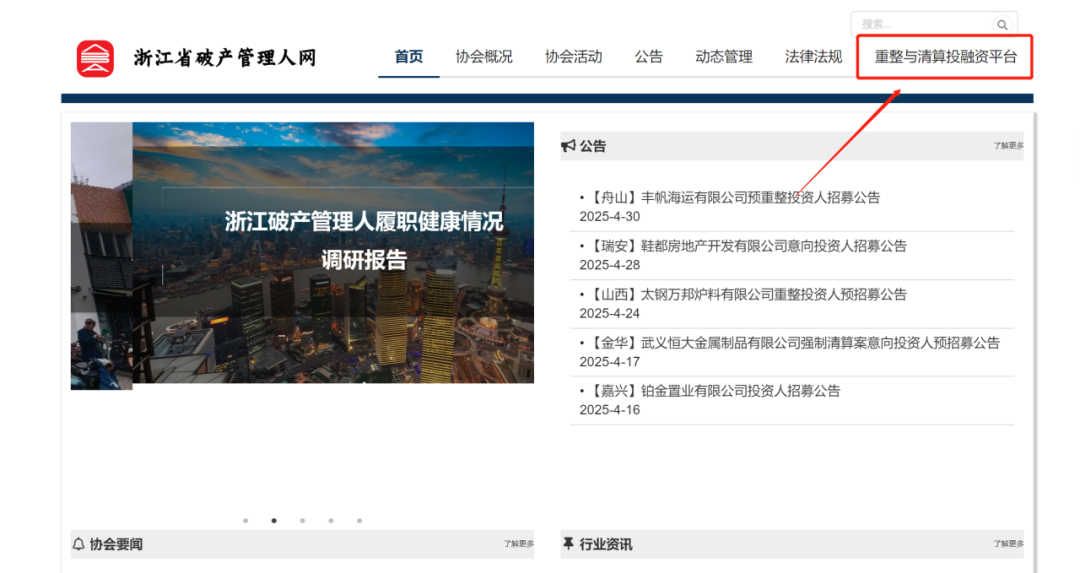The width and height of the screenshot is (1080, 573).
Task: Click the bell icon beside 协会要闻
Action: (79, 544)
